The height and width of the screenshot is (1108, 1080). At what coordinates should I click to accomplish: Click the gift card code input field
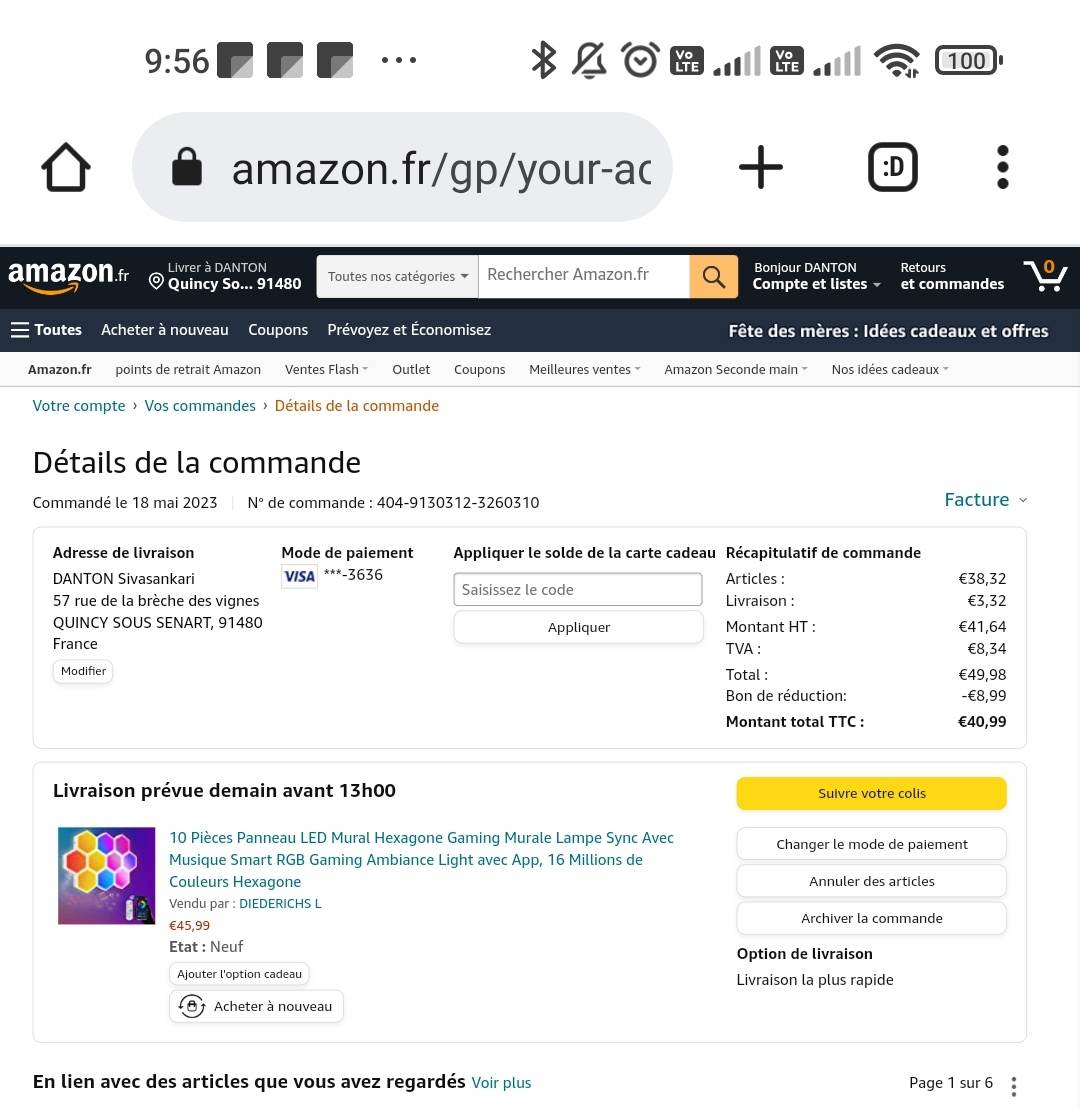pyautogui.click(x=577, y=589)
